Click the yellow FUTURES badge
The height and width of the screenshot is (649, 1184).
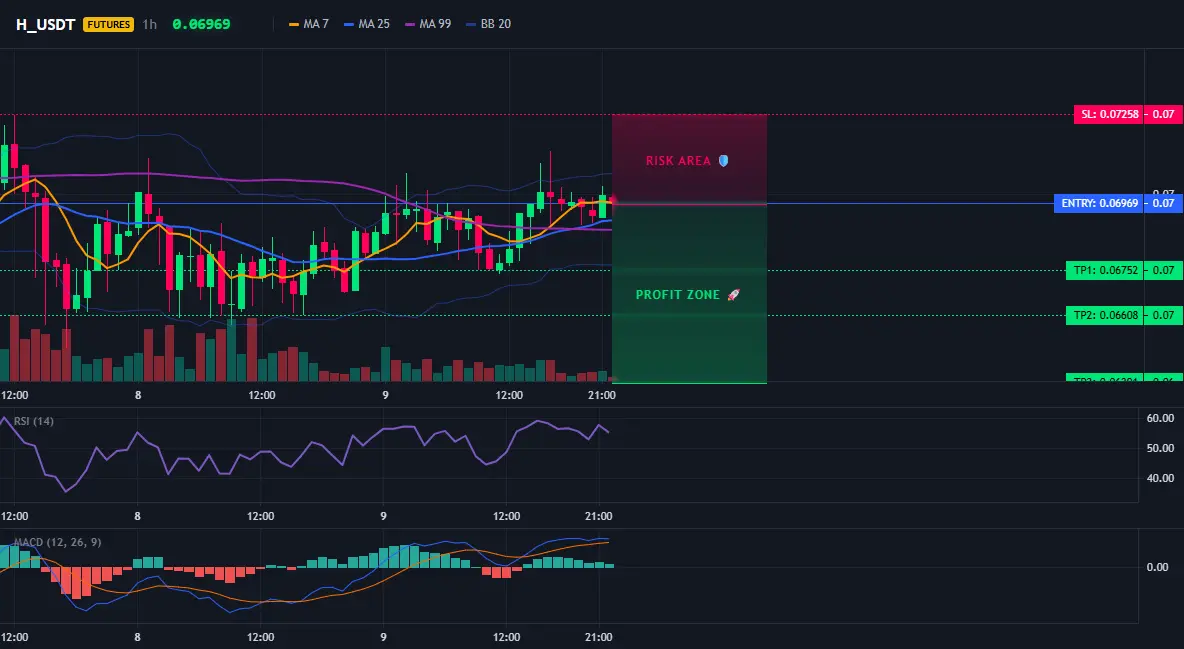tap(109, 24)
